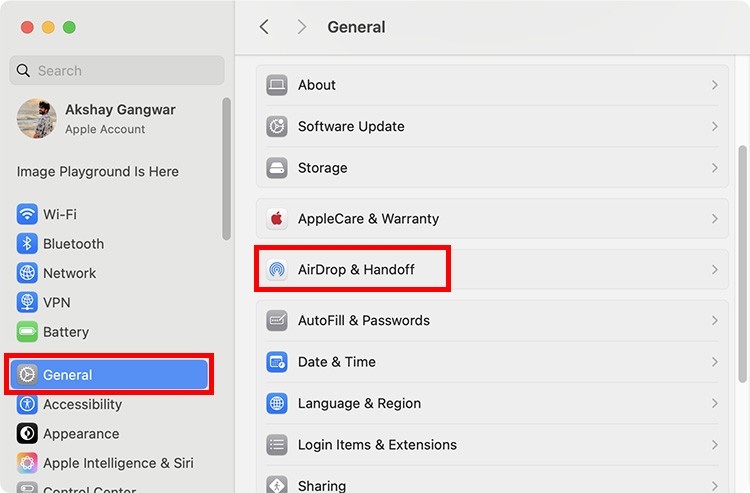Open the Login Items & Extensions chevron
The image size is (750, 493).
tap(715, 445)
